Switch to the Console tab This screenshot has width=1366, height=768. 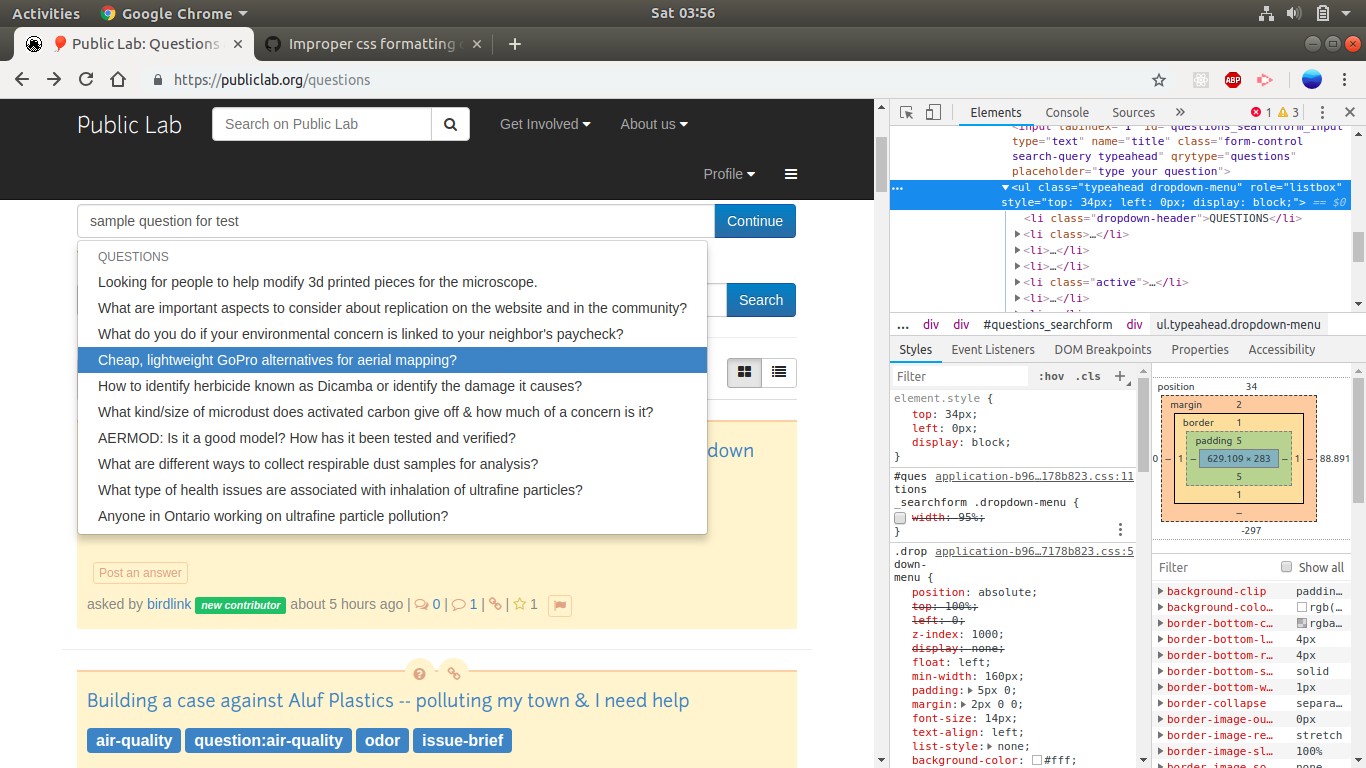coord(1066,112)
